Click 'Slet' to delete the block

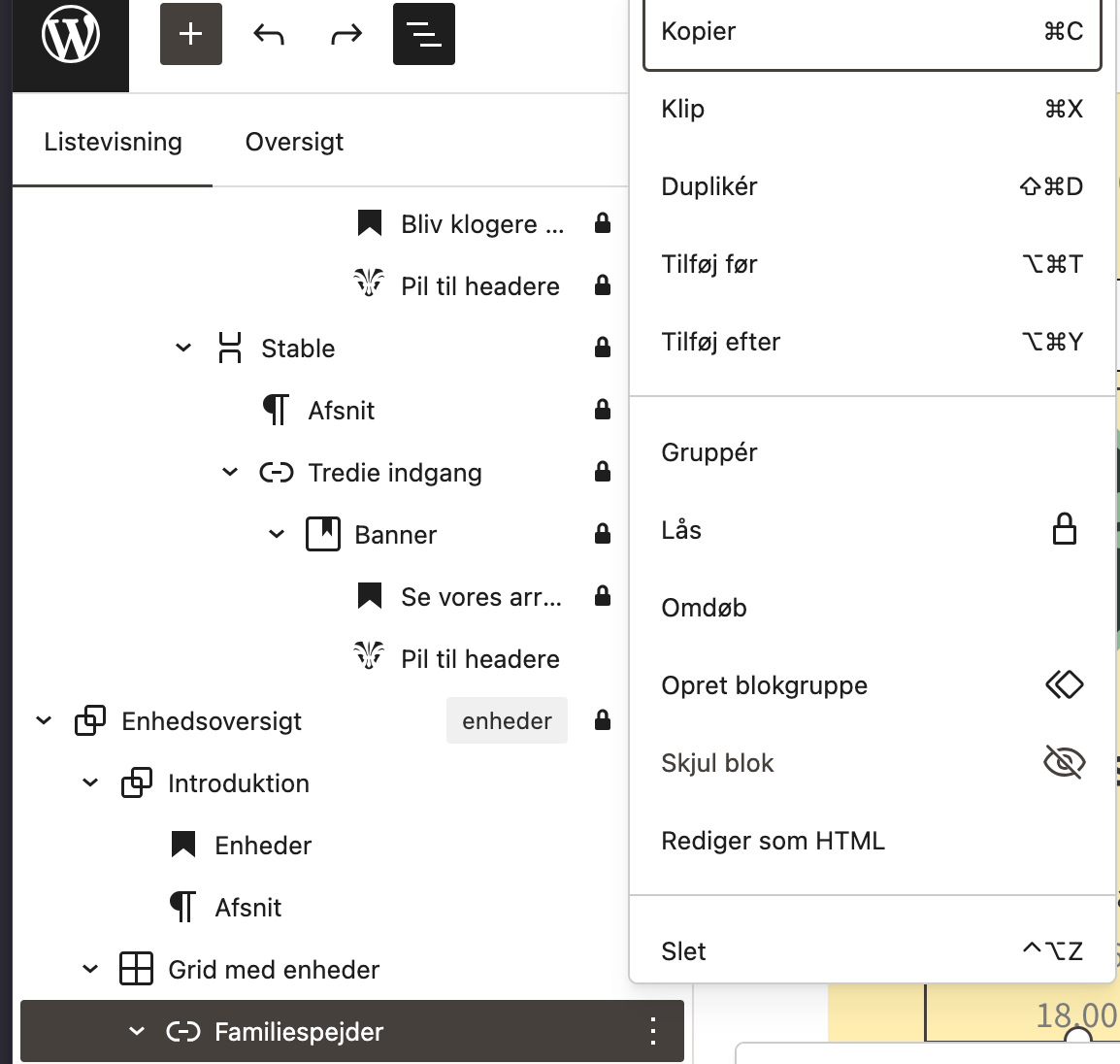click(x=683, y=951)
